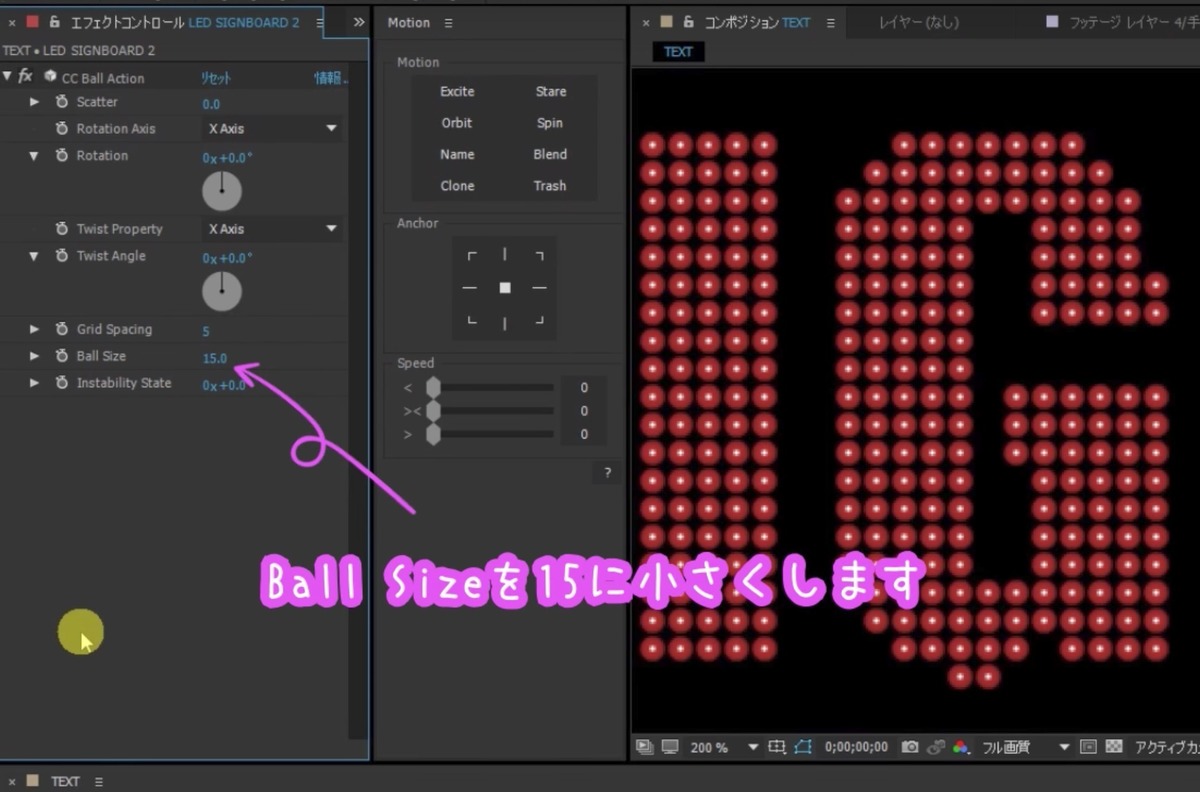Expand the Grid Spacing property

pos(33,329)
